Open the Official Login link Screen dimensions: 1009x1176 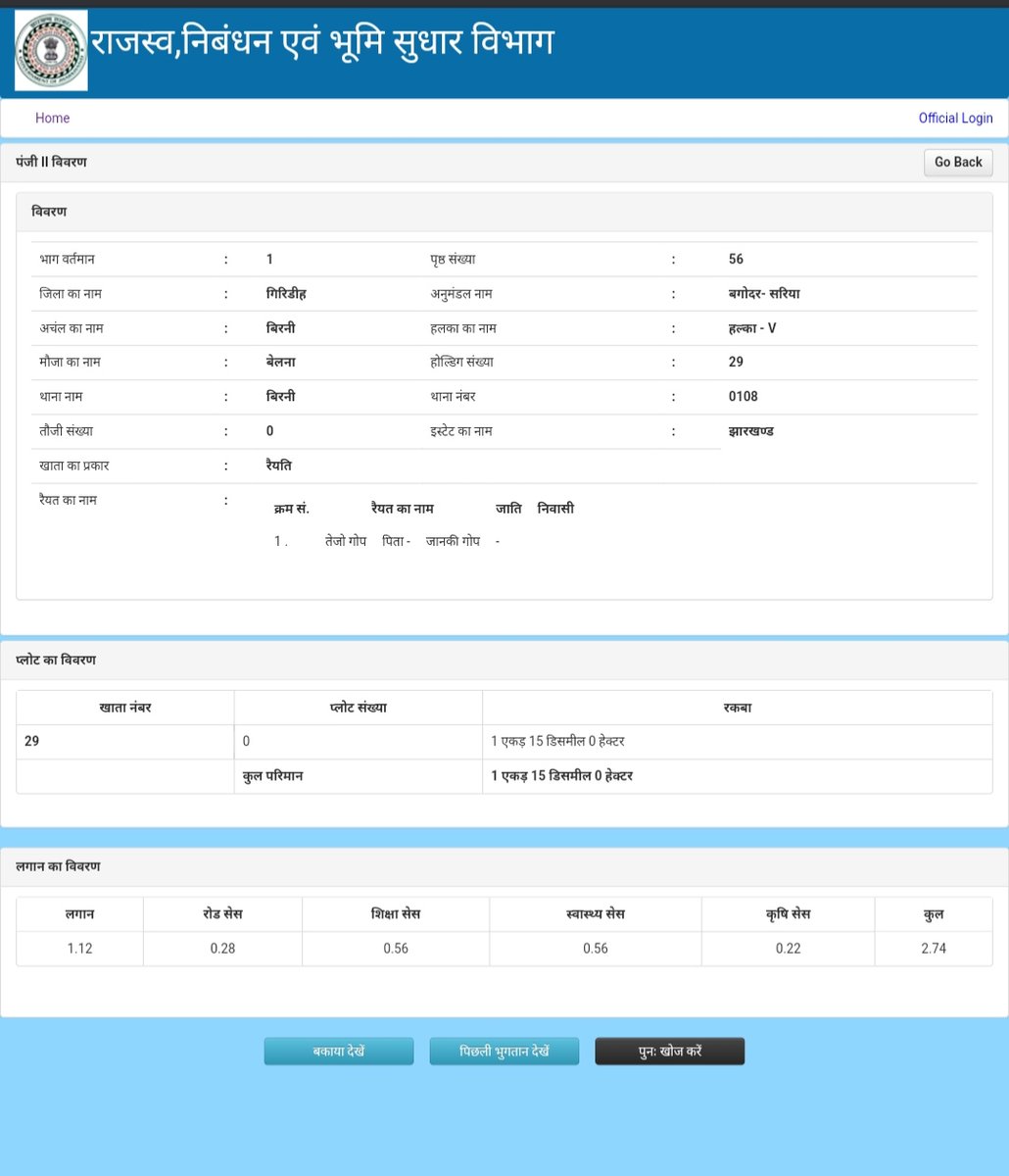tap(955, 118)
